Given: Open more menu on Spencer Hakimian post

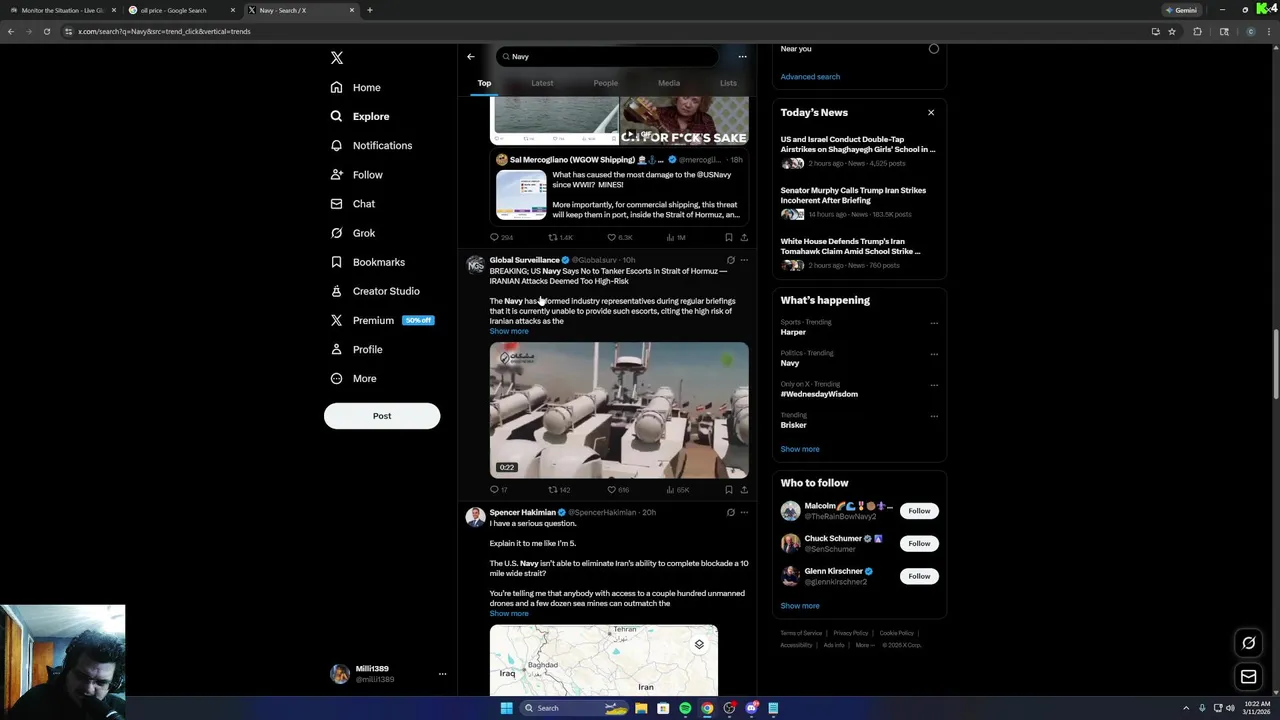Looking at the screenshot, I should pos(744,512).
